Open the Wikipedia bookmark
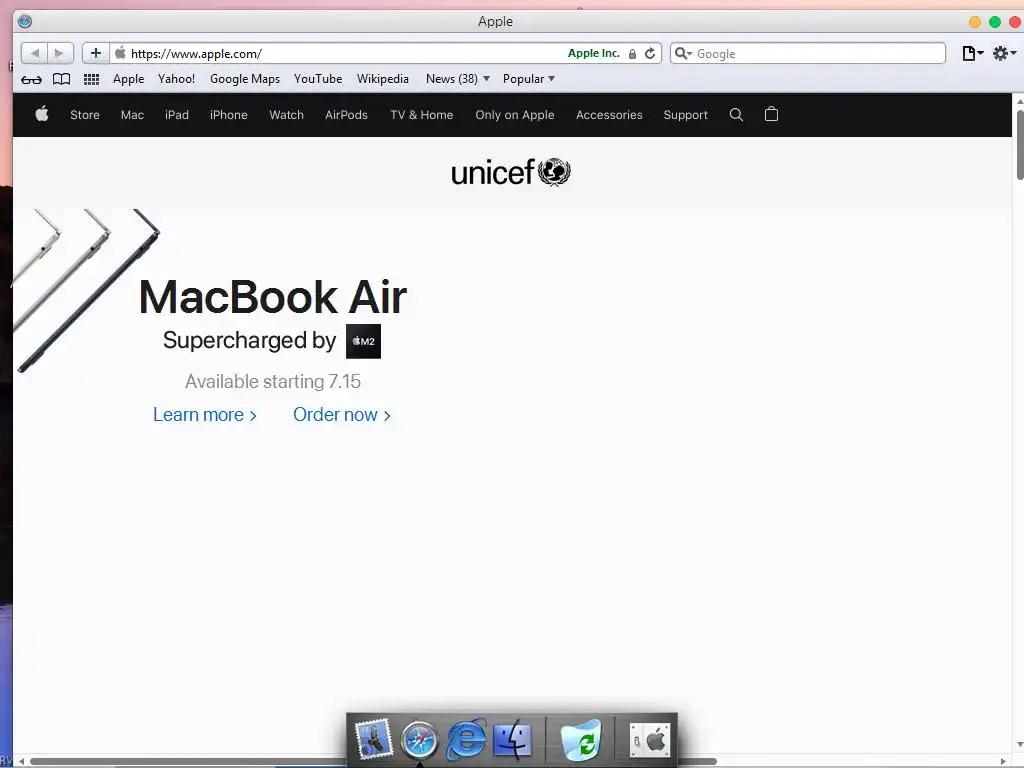Viewport: 1024px width, 768px height. point(383,79)
